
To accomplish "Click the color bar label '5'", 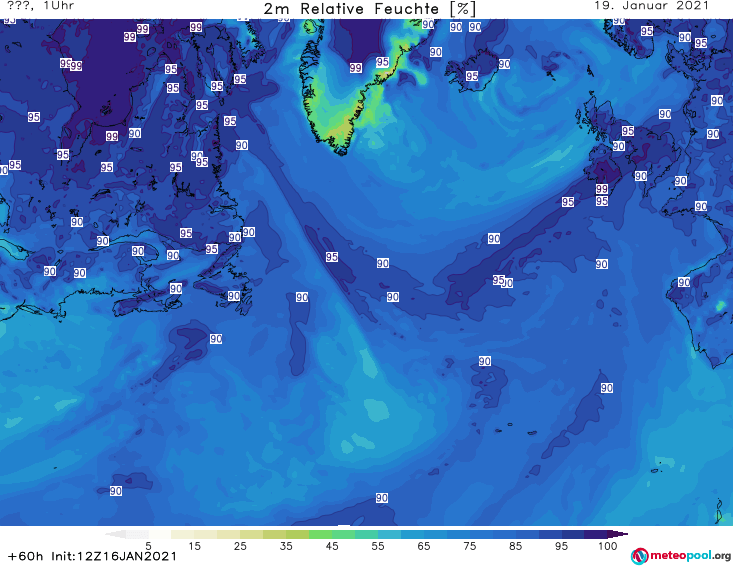I will pos(148,546).
